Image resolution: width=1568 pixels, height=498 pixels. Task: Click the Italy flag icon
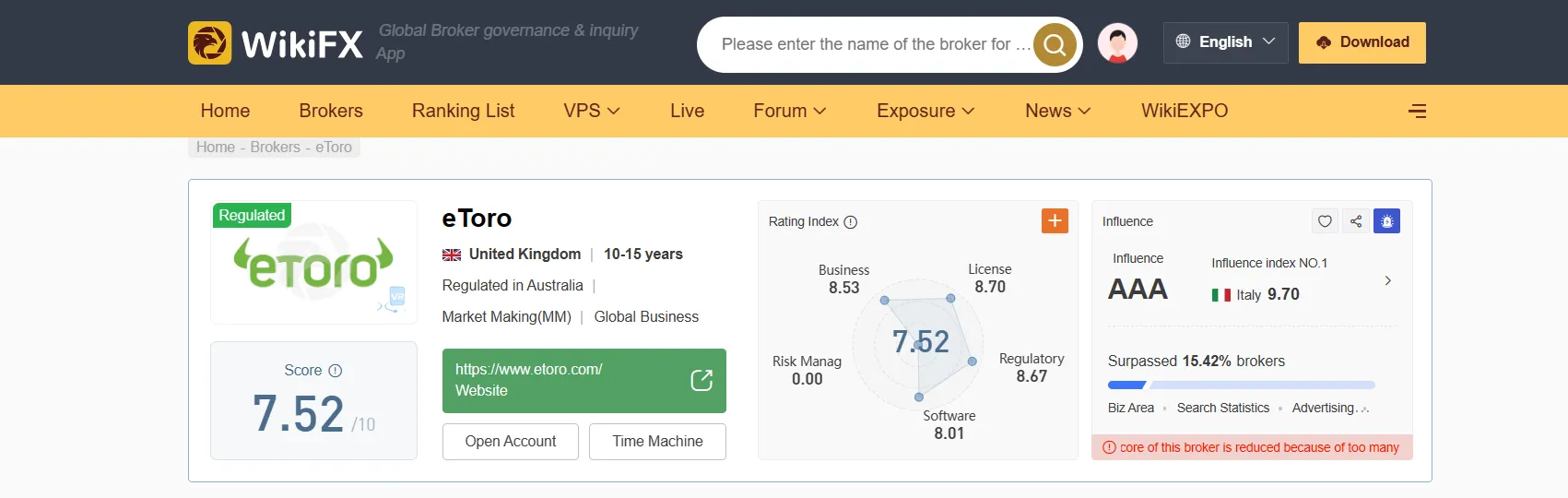click(x=1221, y=295)
